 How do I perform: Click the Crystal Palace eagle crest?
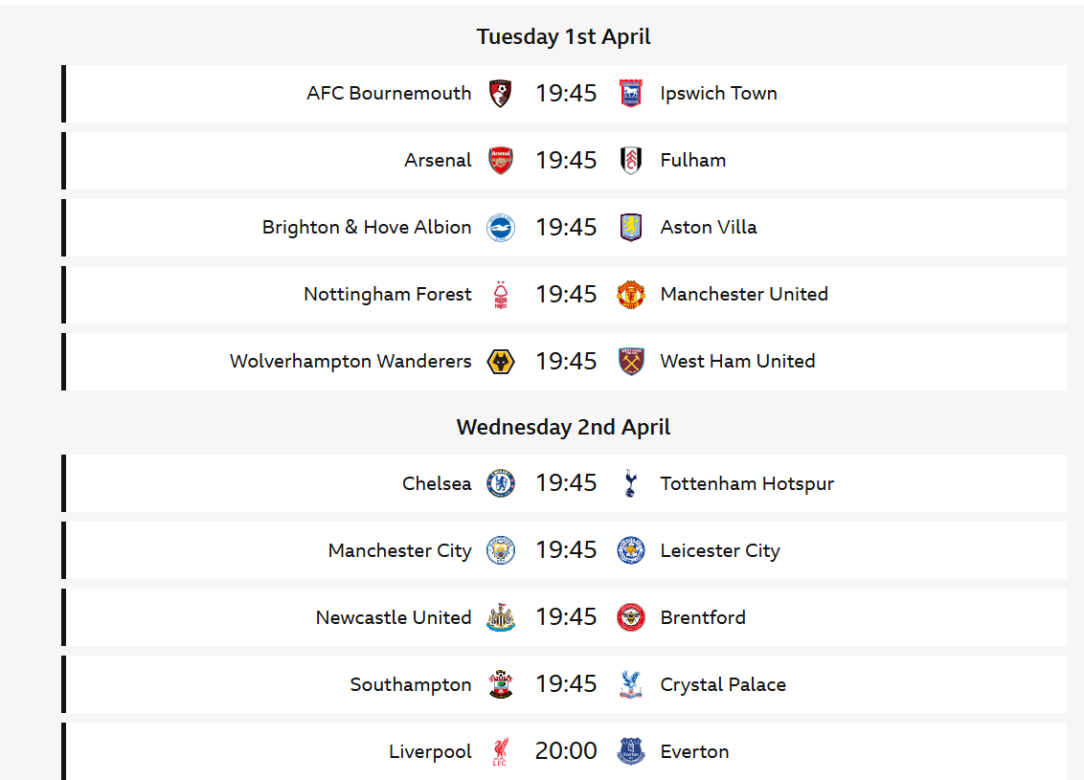[631, 685]
